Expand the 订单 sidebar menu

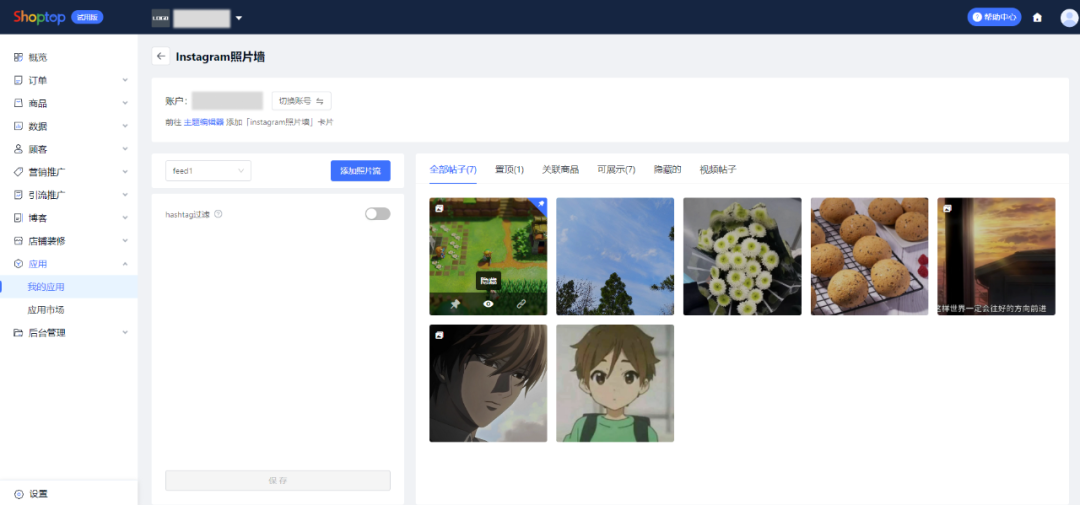[x=69, y=80]
